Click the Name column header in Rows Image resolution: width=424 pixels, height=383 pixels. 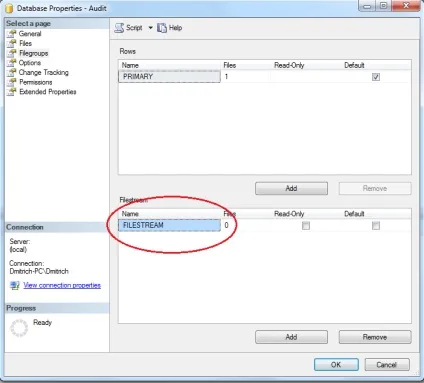[130, 65]
